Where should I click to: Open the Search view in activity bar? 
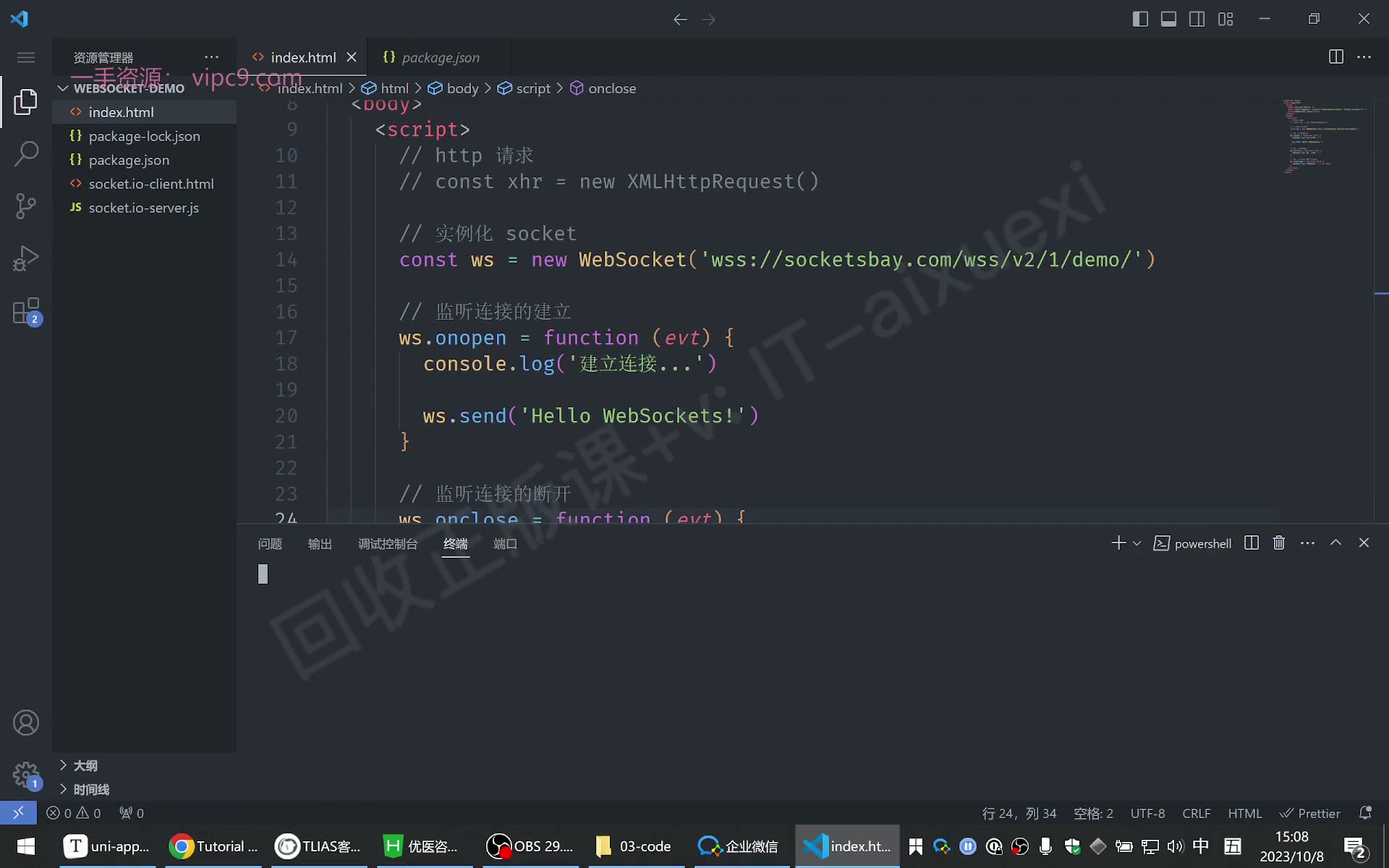point(26,153)
